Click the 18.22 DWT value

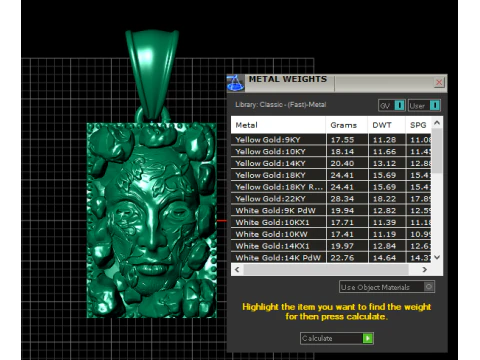pos(384,199)
